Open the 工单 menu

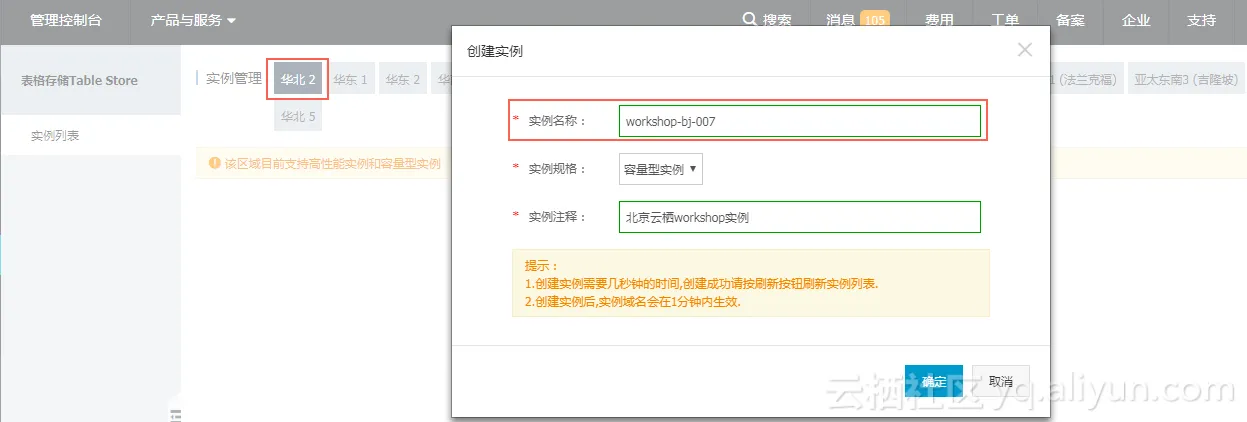(1005, 20)
